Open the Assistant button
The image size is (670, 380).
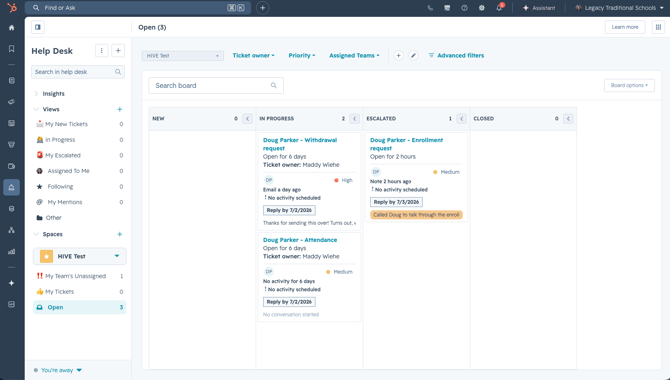(x=539, y=8)
